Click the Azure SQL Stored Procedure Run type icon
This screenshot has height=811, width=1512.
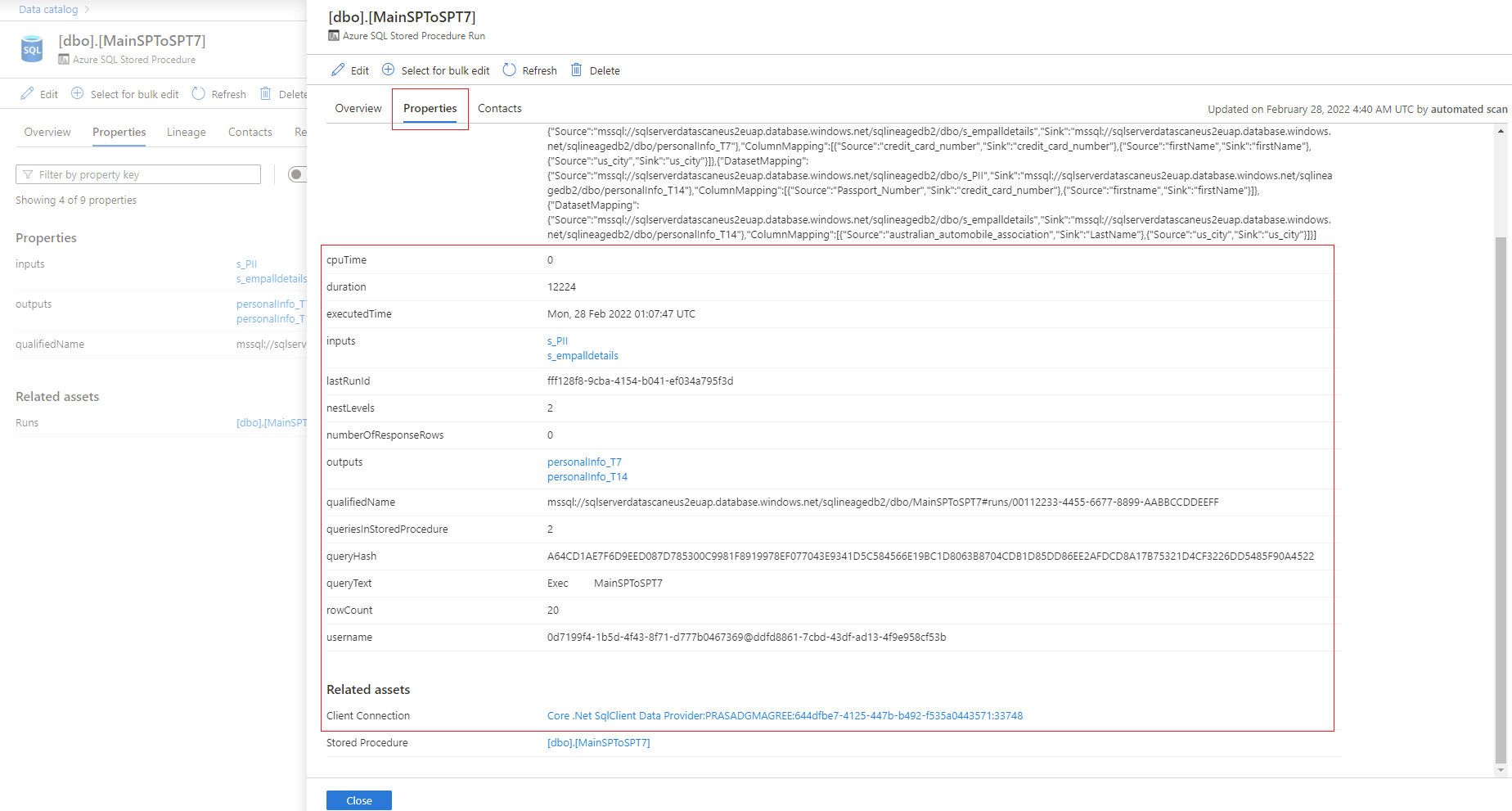(x=333, y=35)
